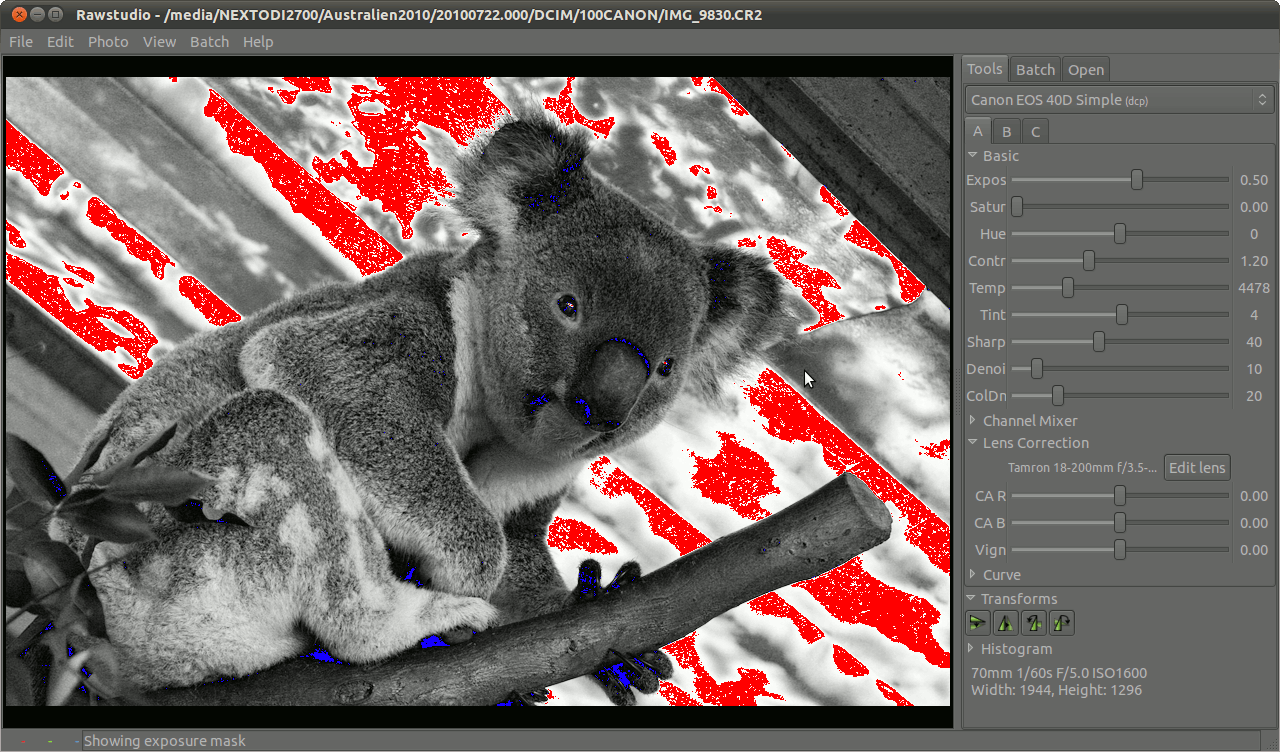Screen dimensions: 1280x752
Task: Click the Tint value 4
Action: click(x=1254, y=315)
